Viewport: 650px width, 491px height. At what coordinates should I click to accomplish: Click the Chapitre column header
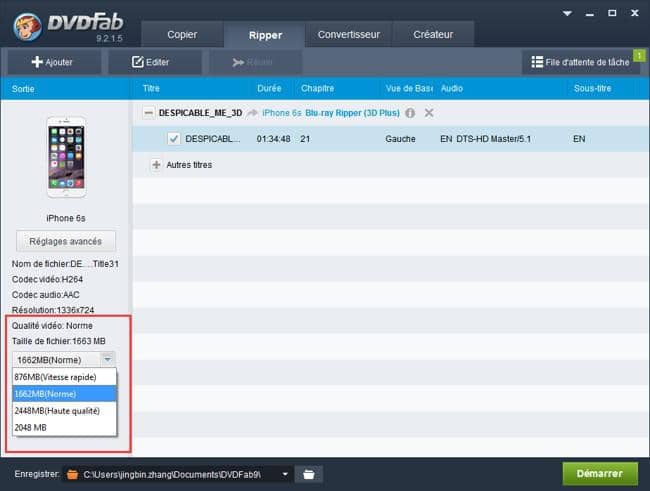click(318, 88)
